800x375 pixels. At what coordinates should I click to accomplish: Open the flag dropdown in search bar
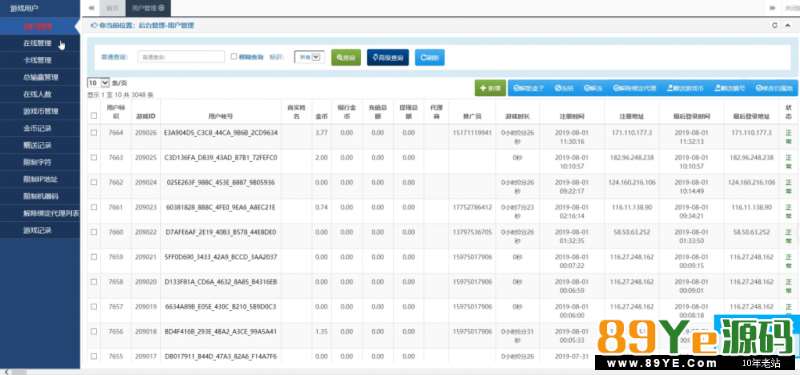tap(309, 57)
